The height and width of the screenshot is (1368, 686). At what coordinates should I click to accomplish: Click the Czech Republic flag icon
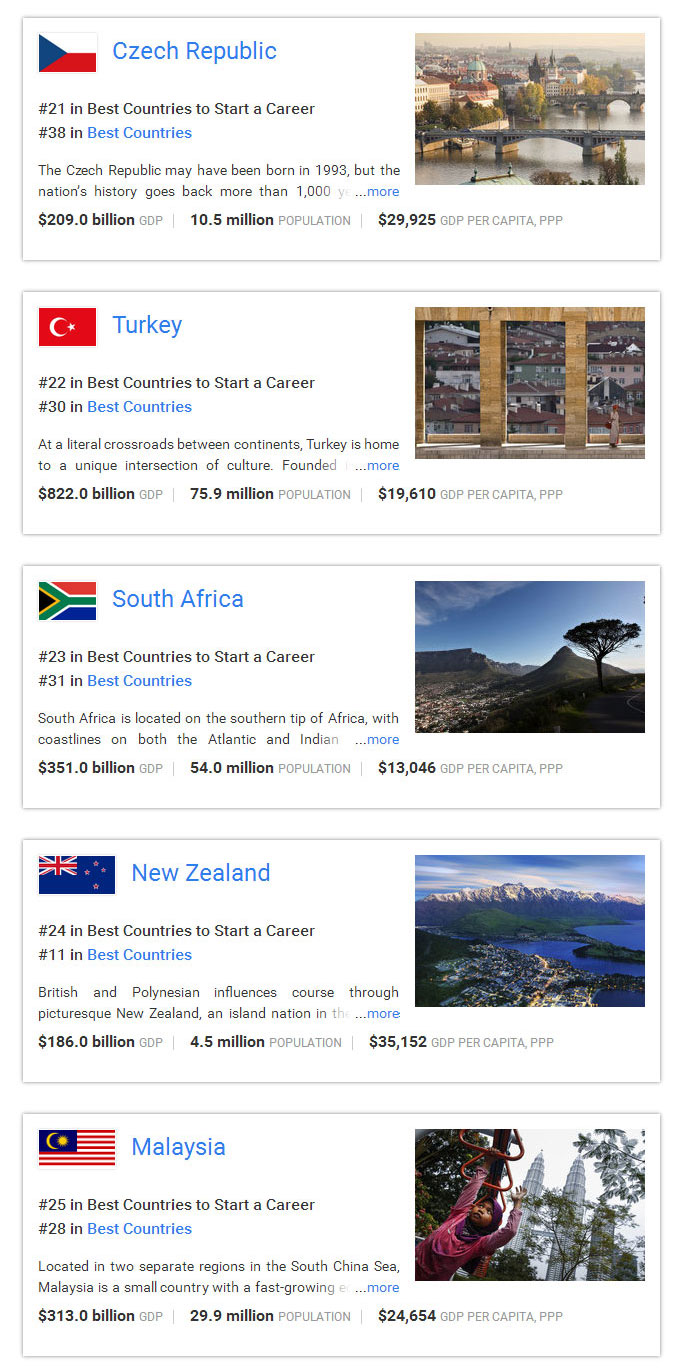click(67, 53)
